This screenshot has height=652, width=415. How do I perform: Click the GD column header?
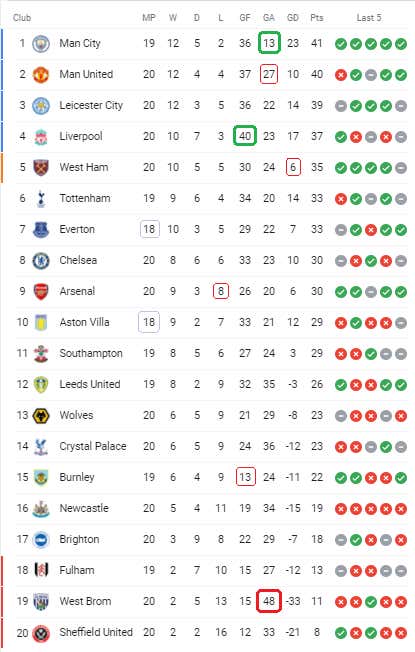click(x=293, y=18)
